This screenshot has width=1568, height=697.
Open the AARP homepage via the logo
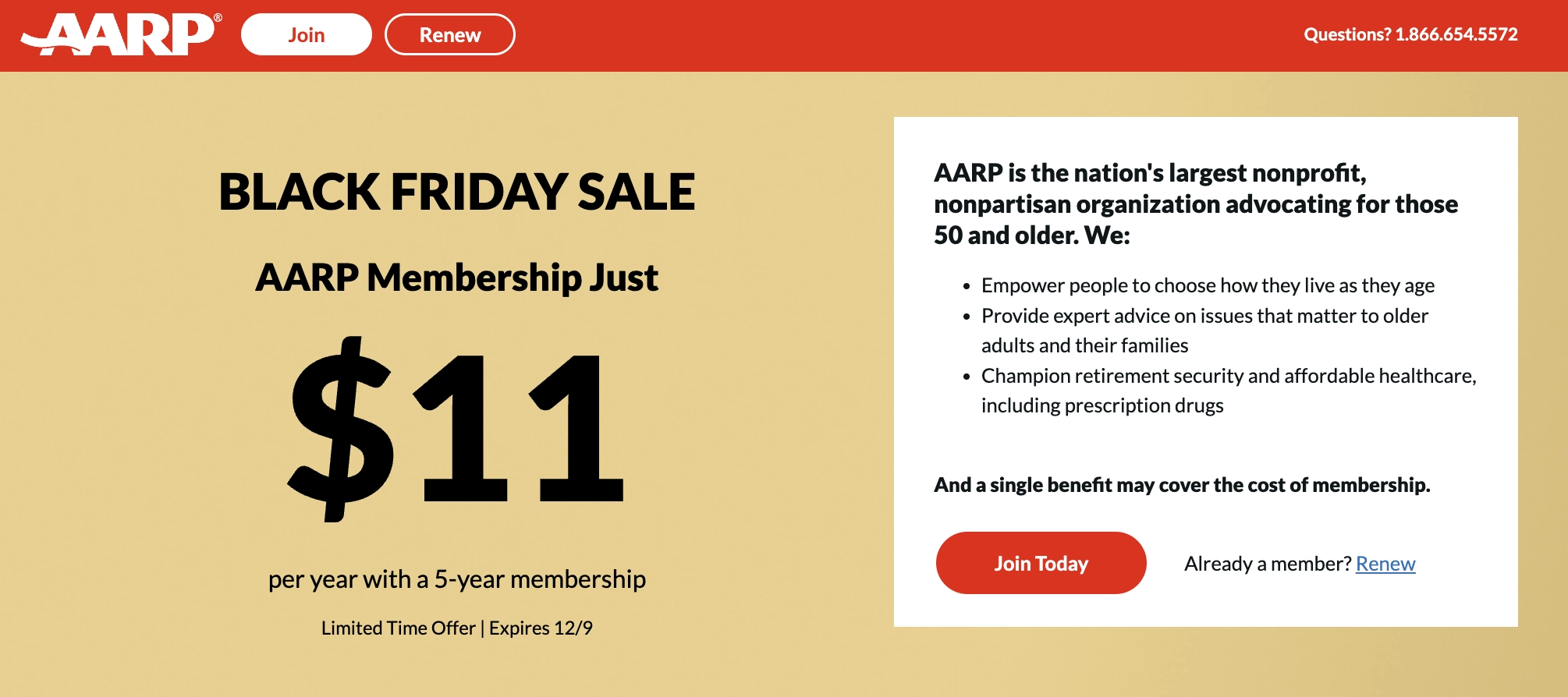(x=117, y=34)
